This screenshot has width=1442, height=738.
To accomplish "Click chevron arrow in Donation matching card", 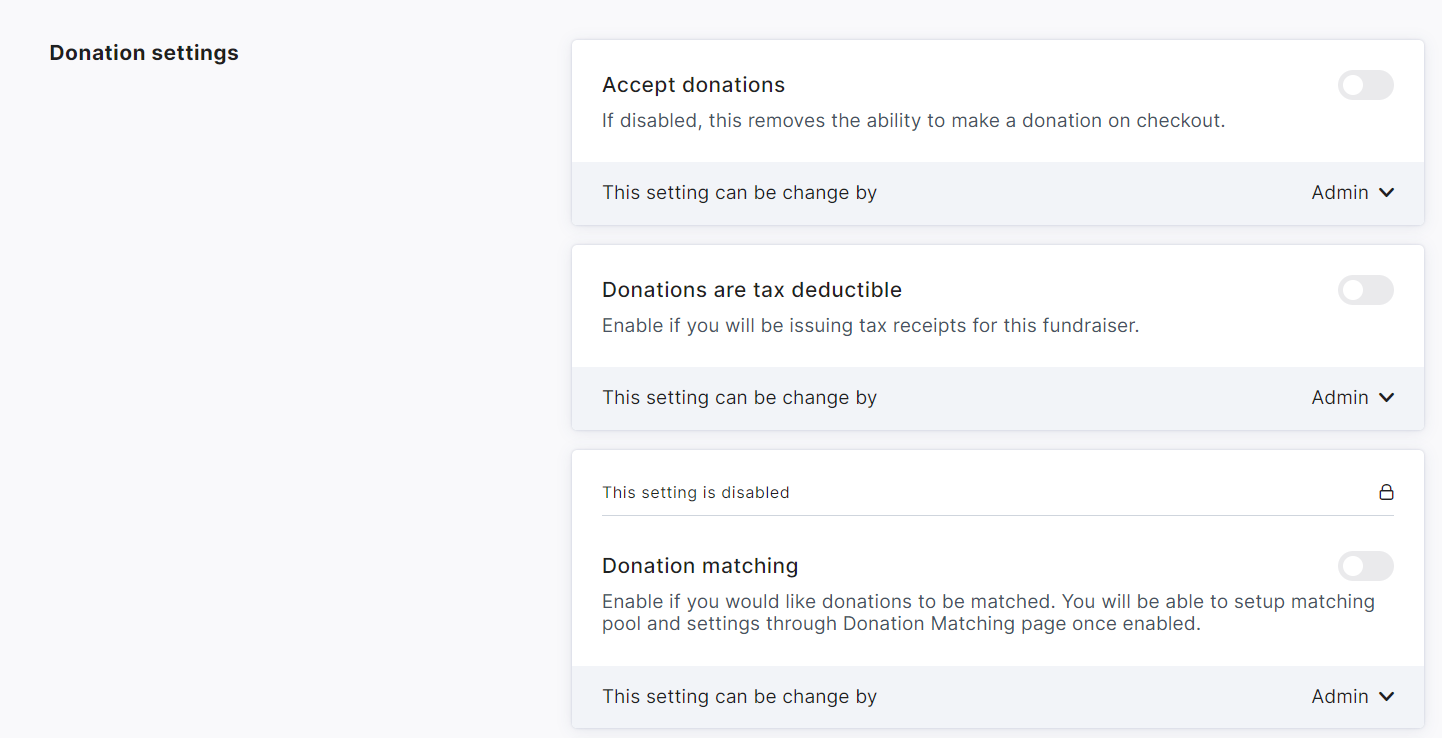I will click(1386, 697).
